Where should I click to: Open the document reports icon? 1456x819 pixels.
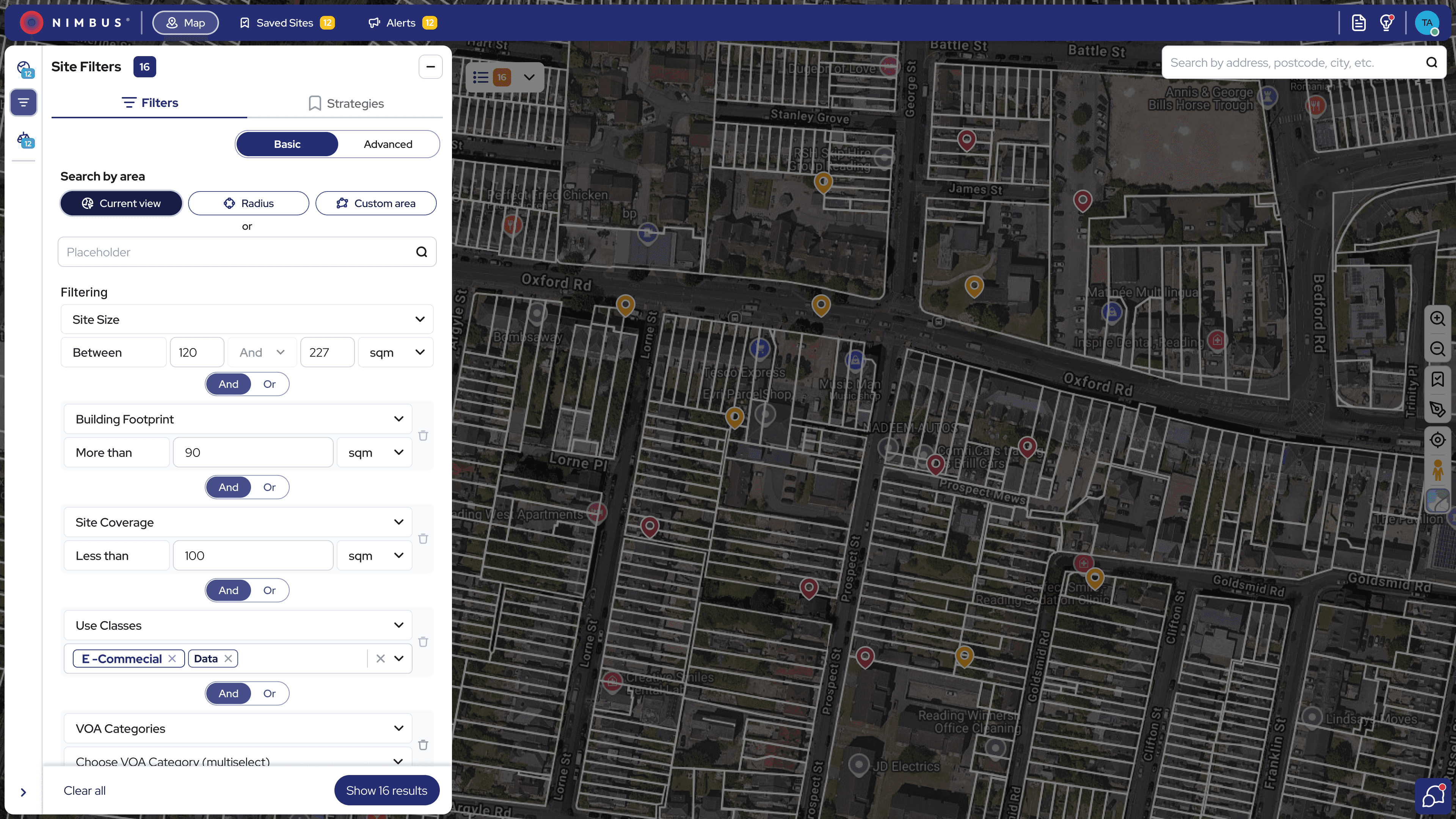1359,23
